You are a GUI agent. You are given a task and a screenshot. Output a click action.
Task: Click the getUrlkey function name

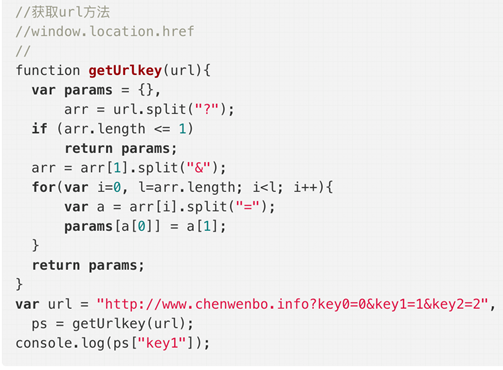(x=125, y=71)
